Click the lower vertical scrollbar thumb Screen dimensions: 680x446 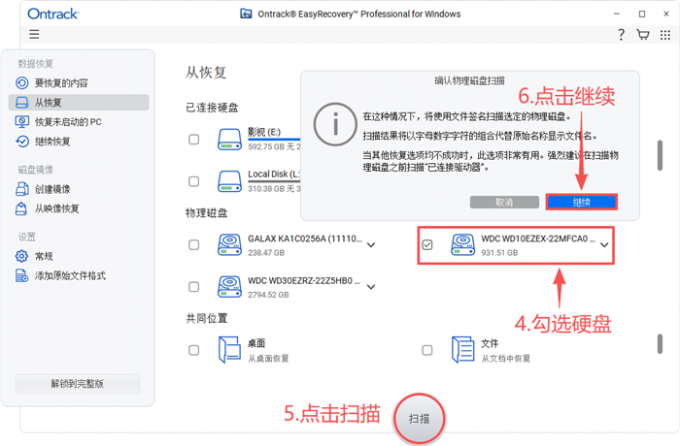[660, 344]
